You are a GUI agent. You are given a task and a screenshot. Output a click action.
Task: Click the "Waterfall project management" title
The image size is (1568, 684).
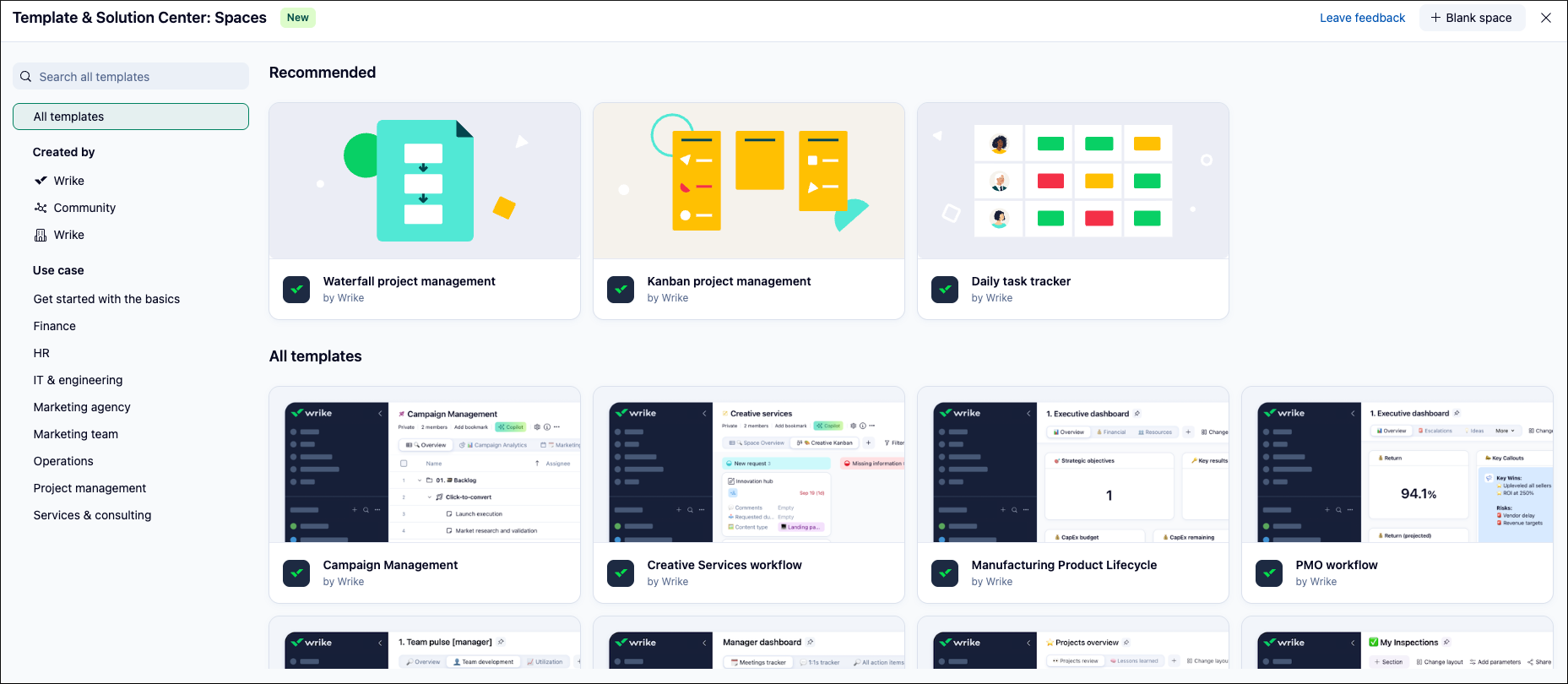tap(409, 281)
